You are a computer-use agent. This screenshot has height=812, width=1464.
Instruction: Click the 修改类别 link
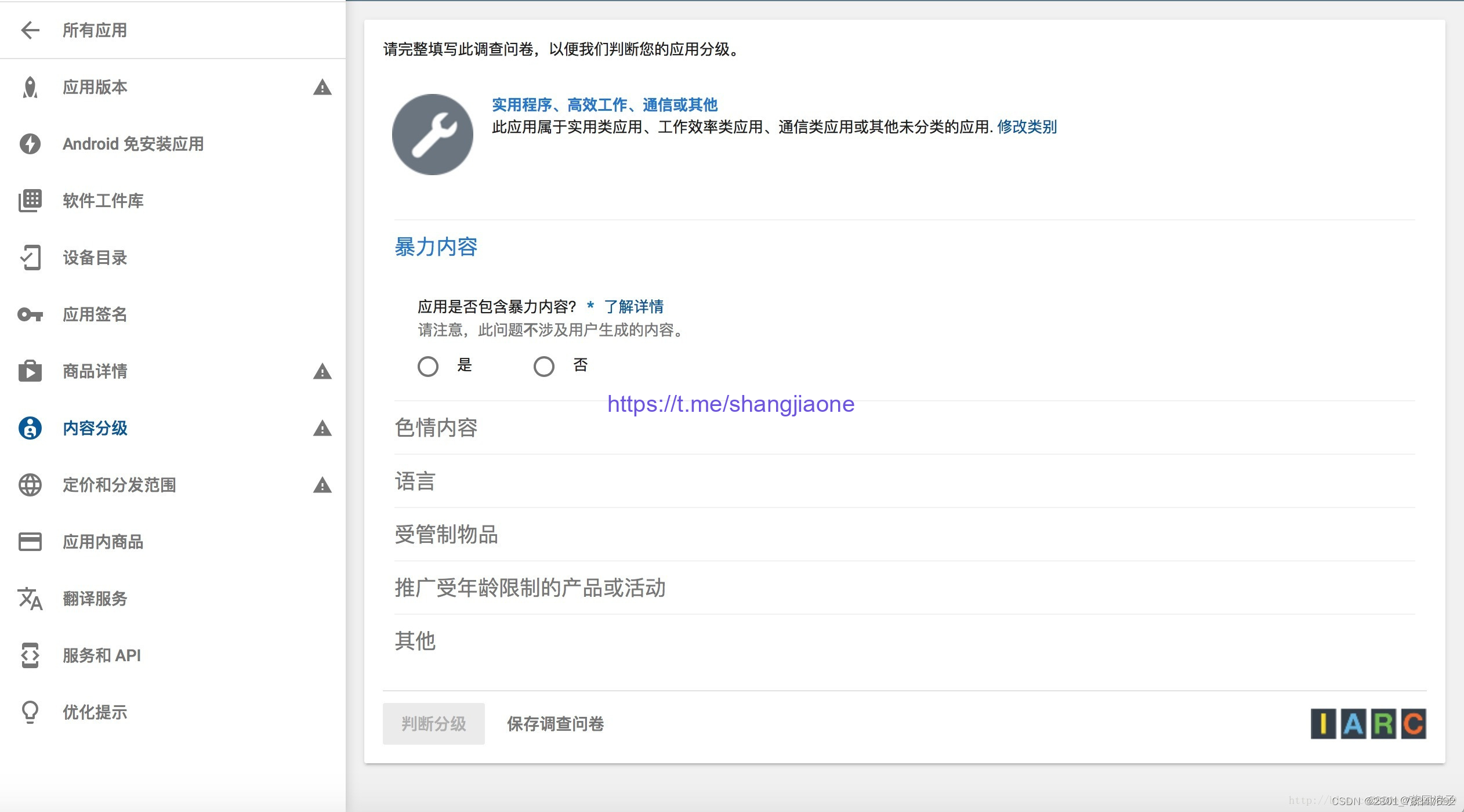point(1027,127)
